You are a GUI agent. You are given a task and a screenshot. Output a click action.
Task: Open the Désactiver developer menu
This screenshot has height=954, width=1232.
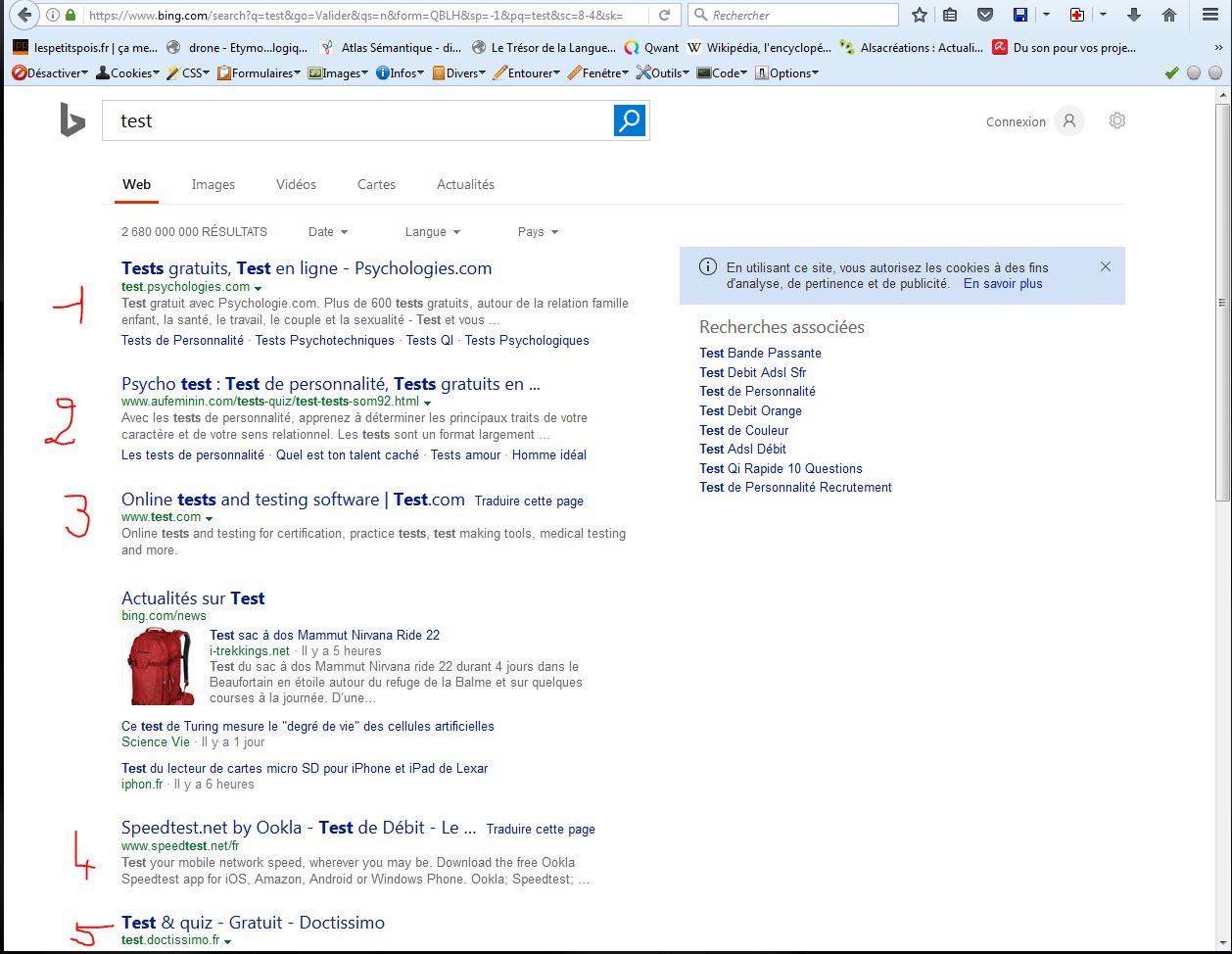(50, 72)
